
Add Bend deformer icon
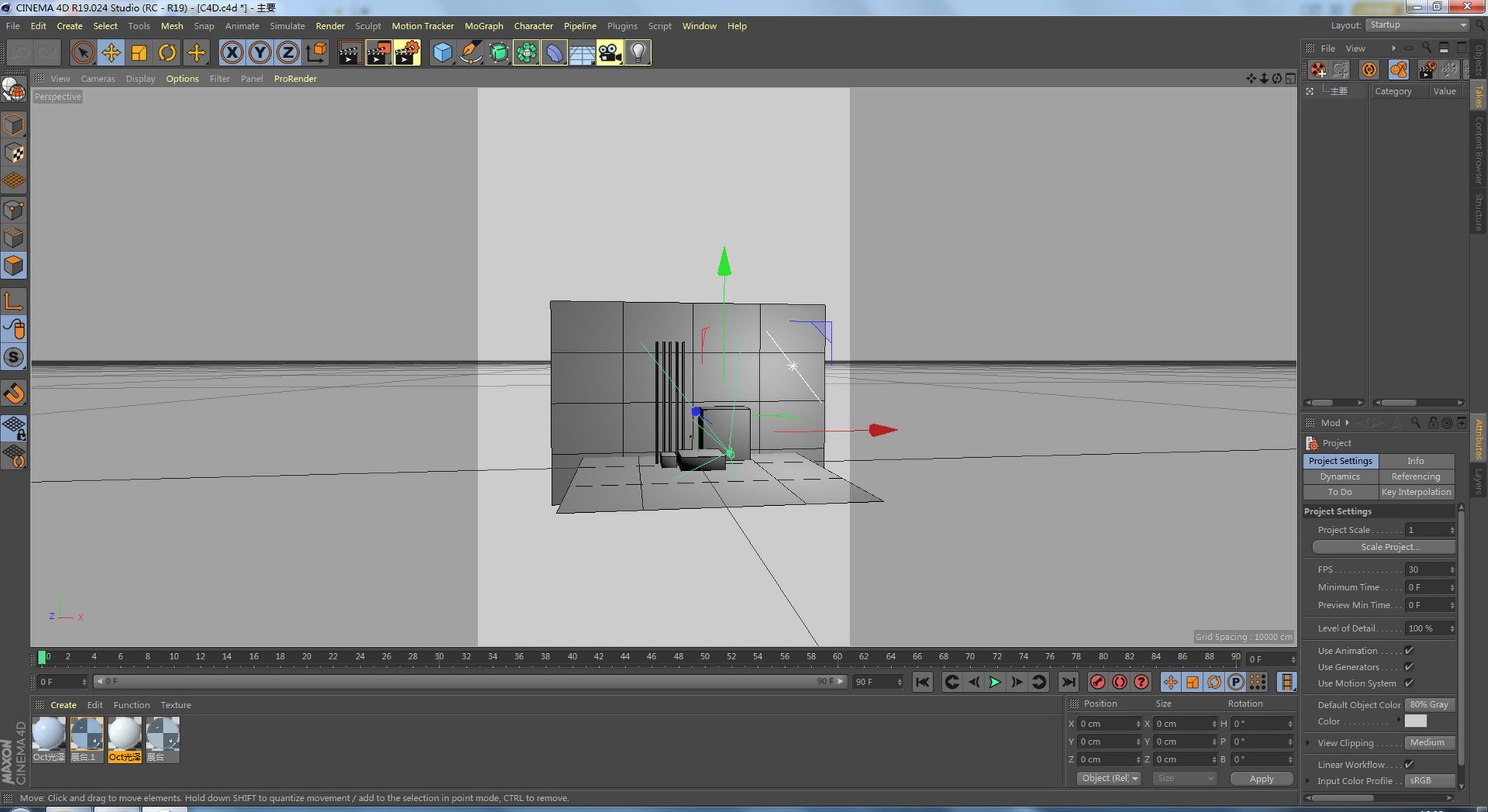coord(554,53)
